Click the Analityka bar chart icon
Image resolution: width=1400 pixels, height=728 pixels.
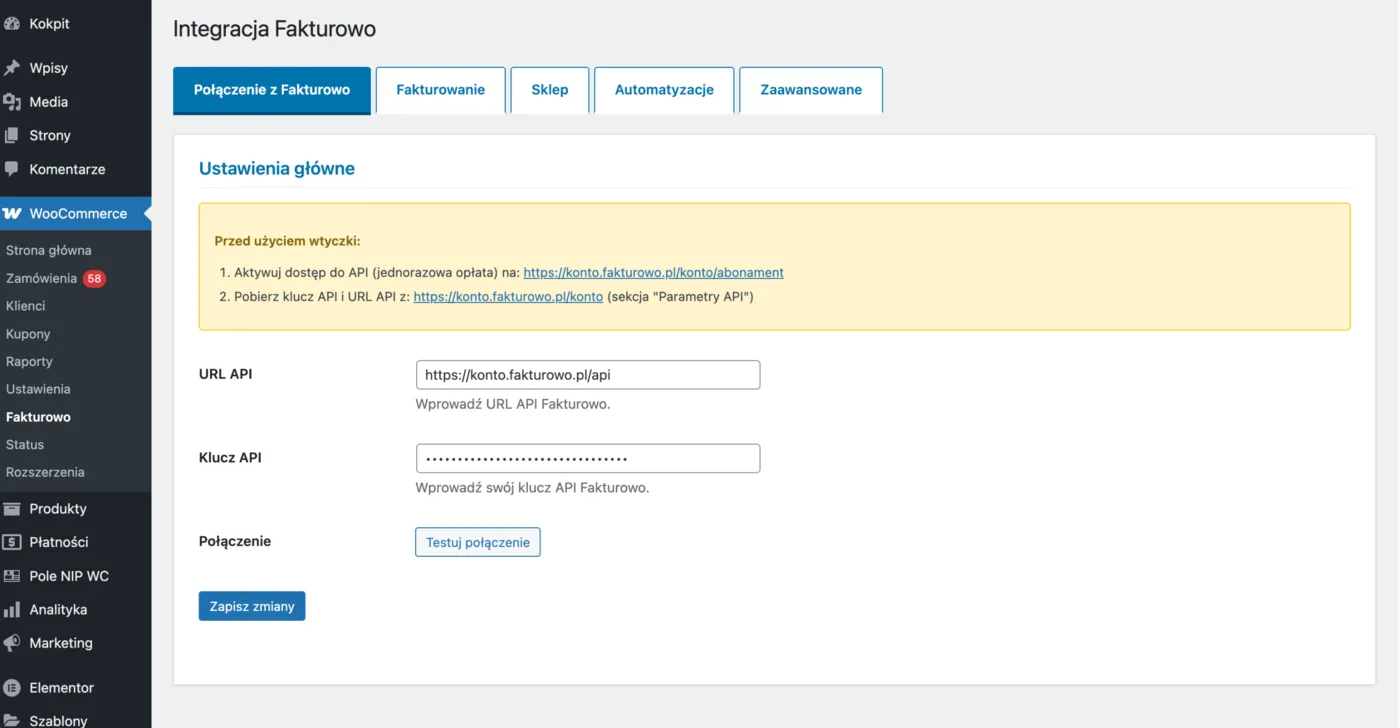coord(12,609)
